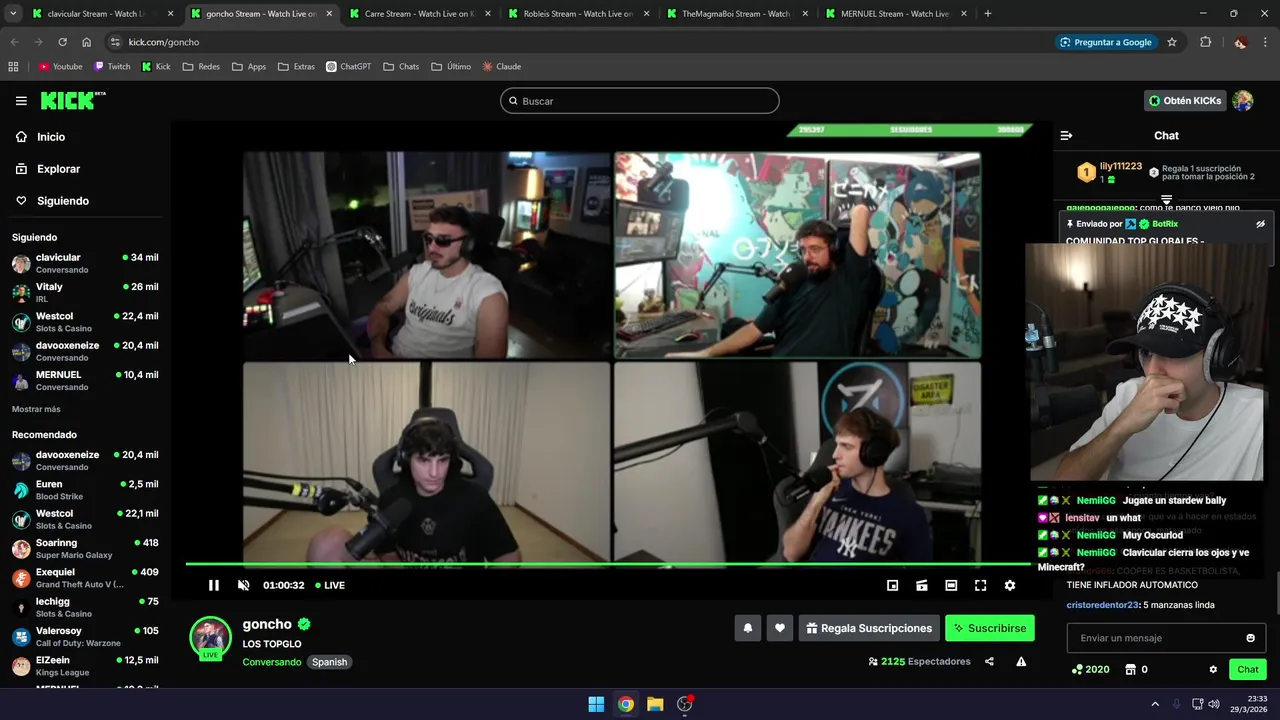
Task: Open Euren recommended channel
Action: 85,490
